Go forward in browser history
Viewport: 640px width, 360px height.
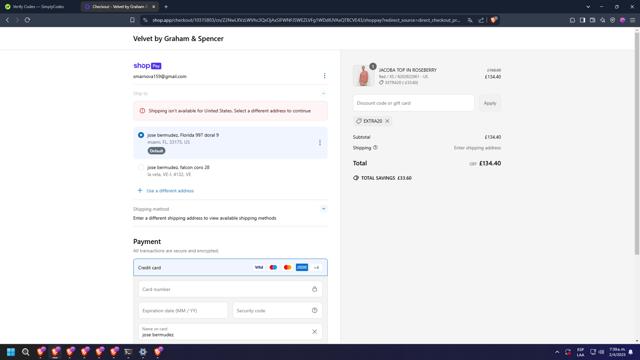point(17,20)
